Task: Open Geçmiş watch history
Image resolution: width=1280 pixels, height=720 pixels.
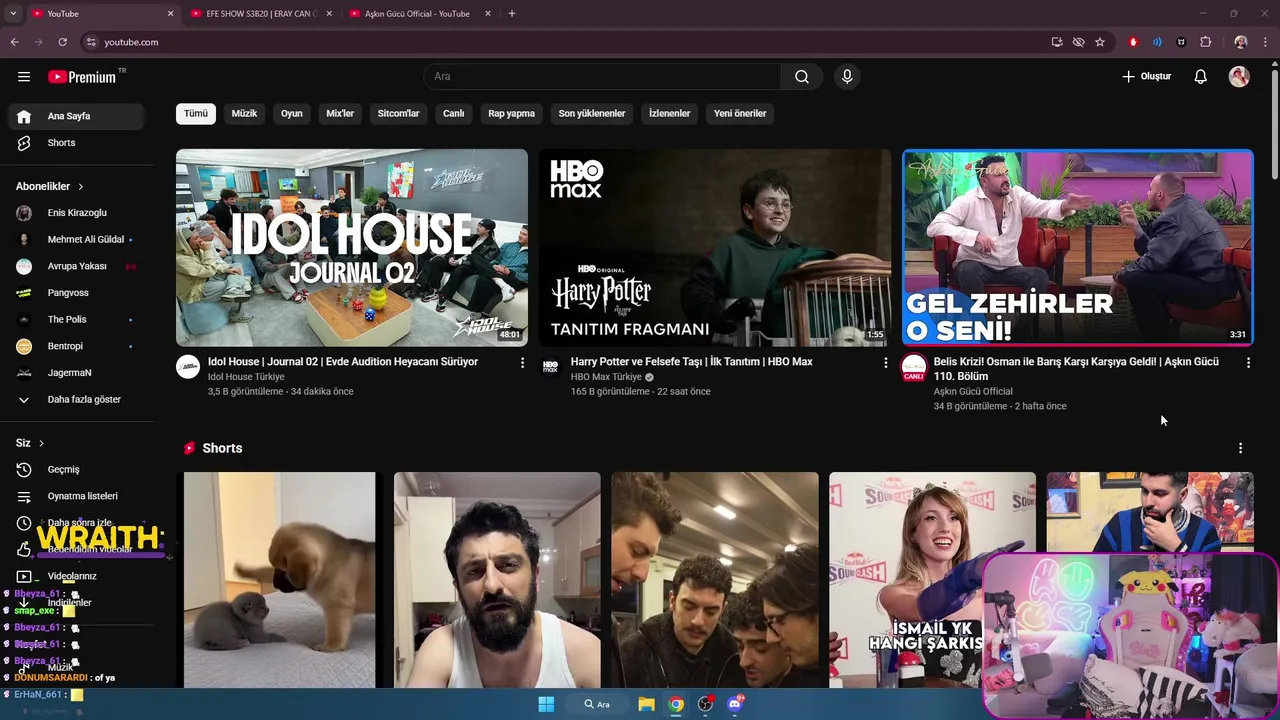Action: pos(77,470)
